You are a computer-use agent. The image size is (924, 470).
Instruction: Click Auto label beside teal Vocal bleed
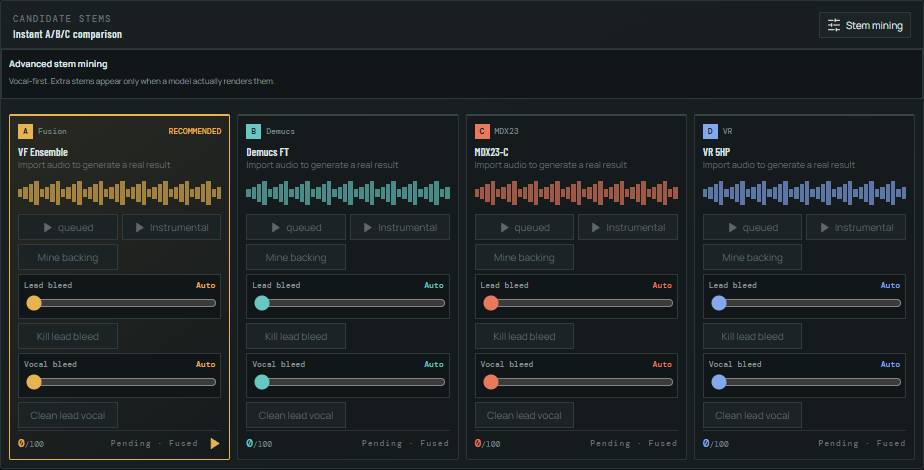pos(434,364)
